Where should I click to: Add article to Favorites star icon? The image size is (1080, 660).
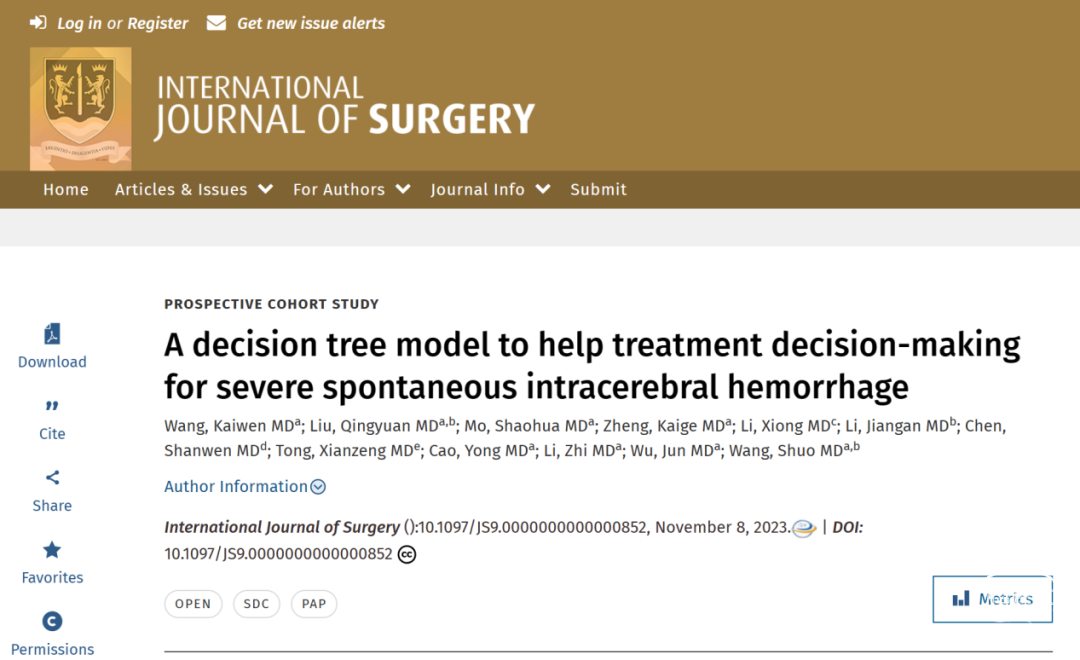52,550
